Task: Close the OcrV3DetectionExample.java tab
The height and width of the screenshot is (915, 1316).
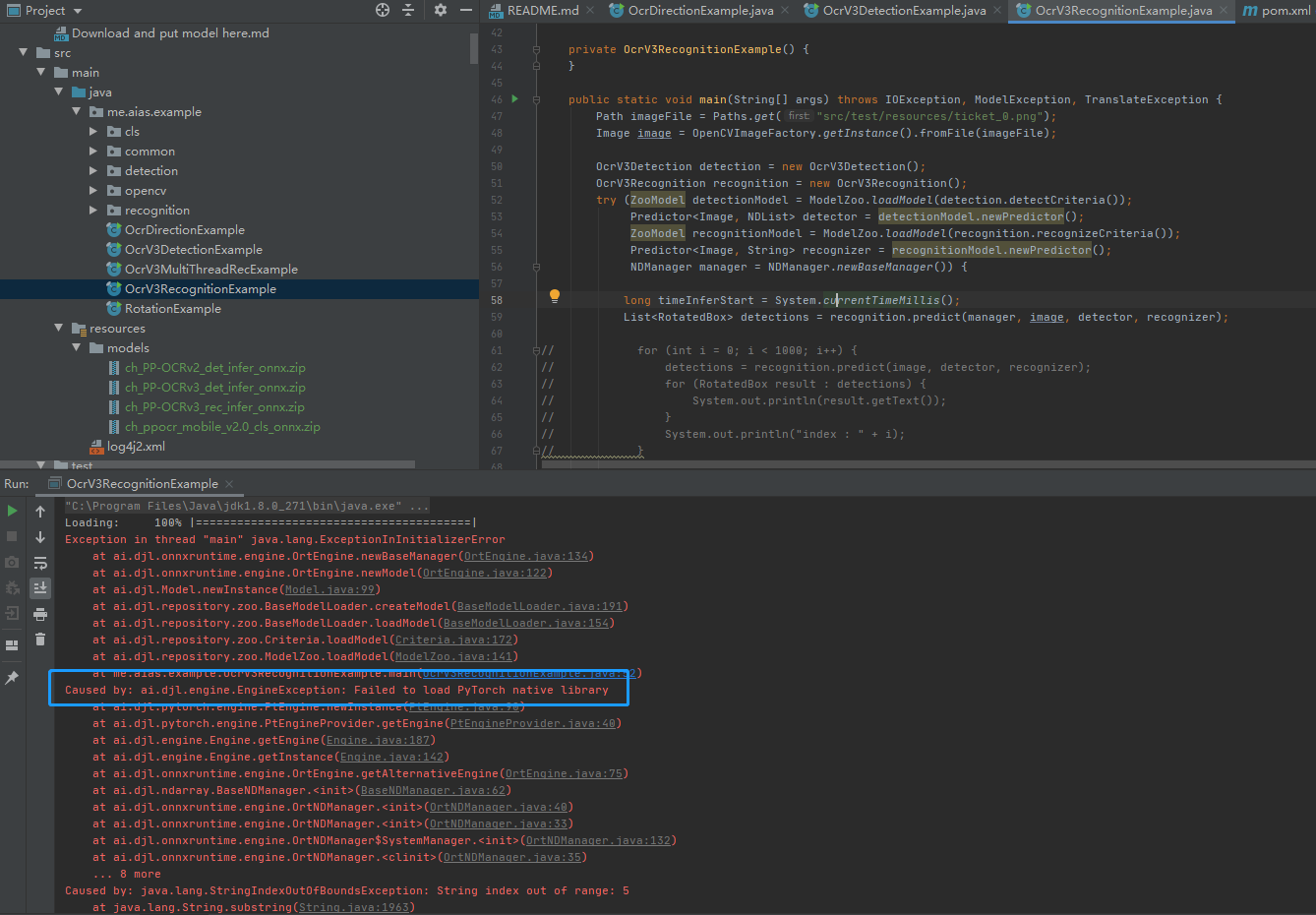Action: [997, 10]
